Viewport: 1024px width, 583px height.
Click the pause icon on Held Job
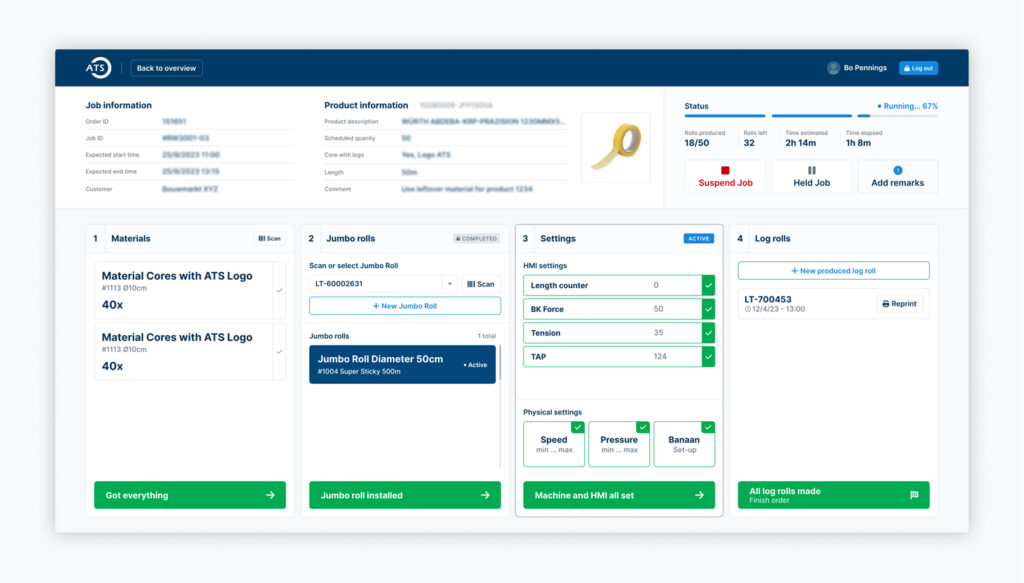(811, 170)
